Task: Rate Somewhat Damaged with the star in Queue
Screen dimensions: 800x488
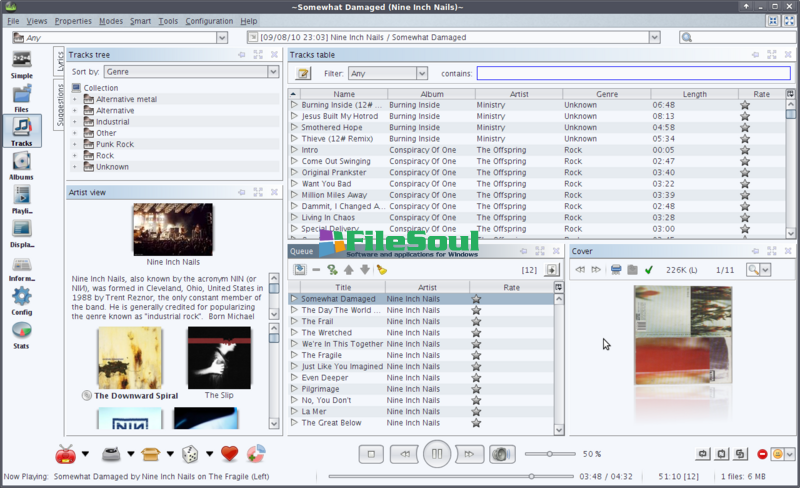Action: click(476, 299)
